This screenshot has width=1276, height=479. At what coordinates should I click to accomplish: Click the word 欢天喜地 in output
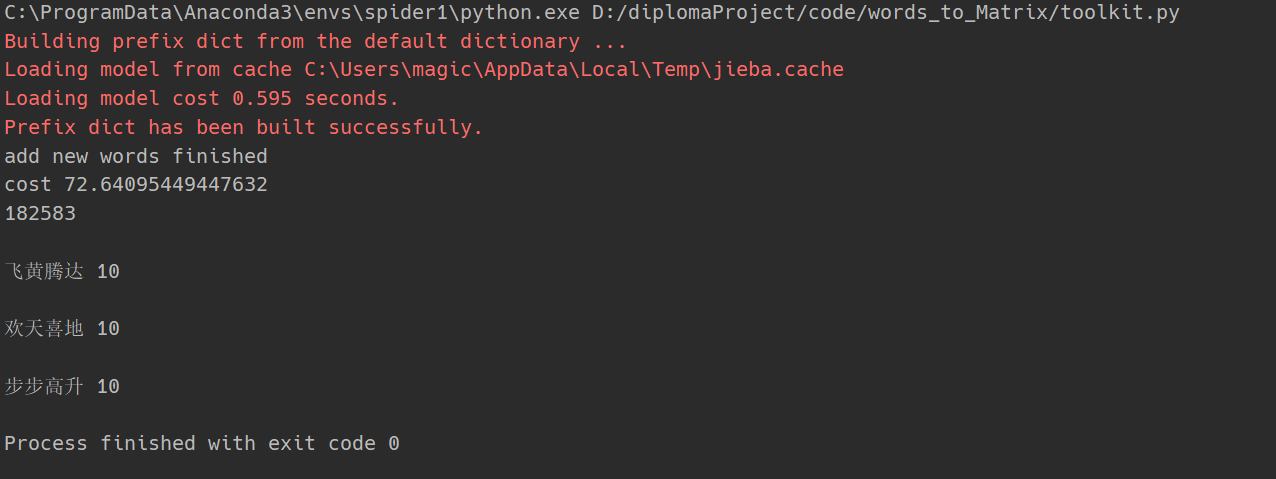coord(44,329)
